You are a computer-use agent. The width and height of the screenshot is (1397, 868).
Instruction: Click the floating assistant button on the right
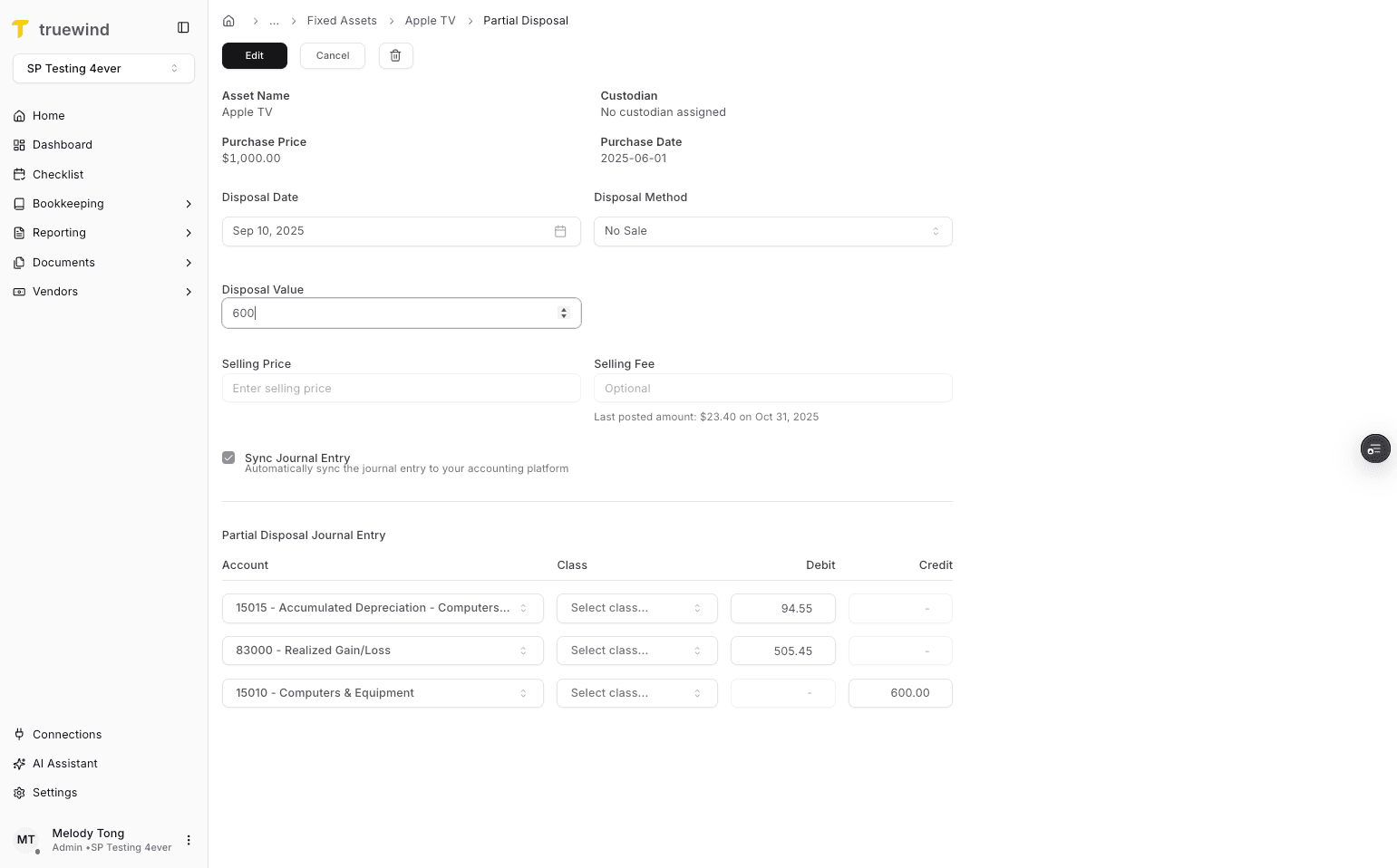point(1375,448)
